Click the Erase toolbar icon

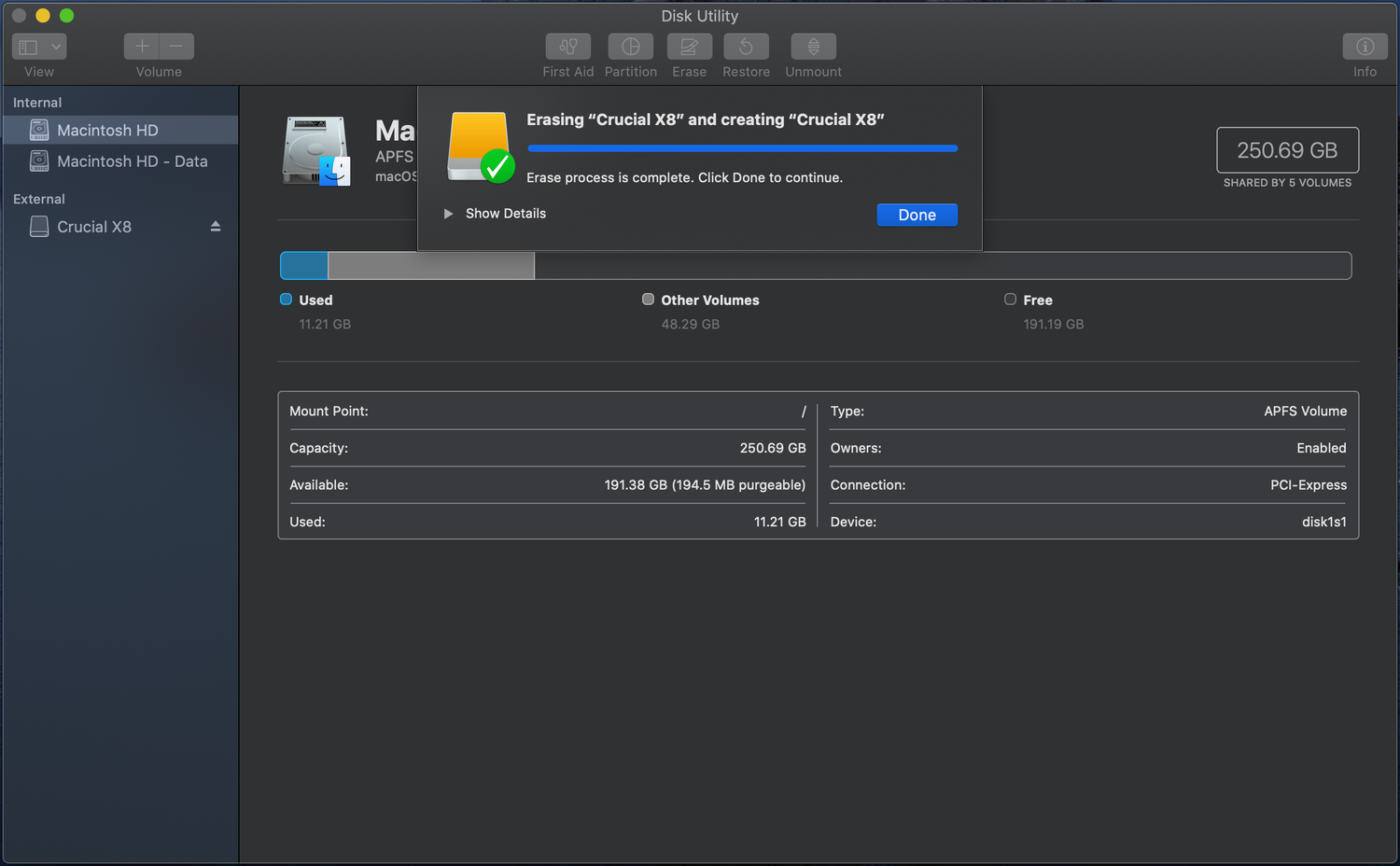pyautogui.click(x=689, y=47)
